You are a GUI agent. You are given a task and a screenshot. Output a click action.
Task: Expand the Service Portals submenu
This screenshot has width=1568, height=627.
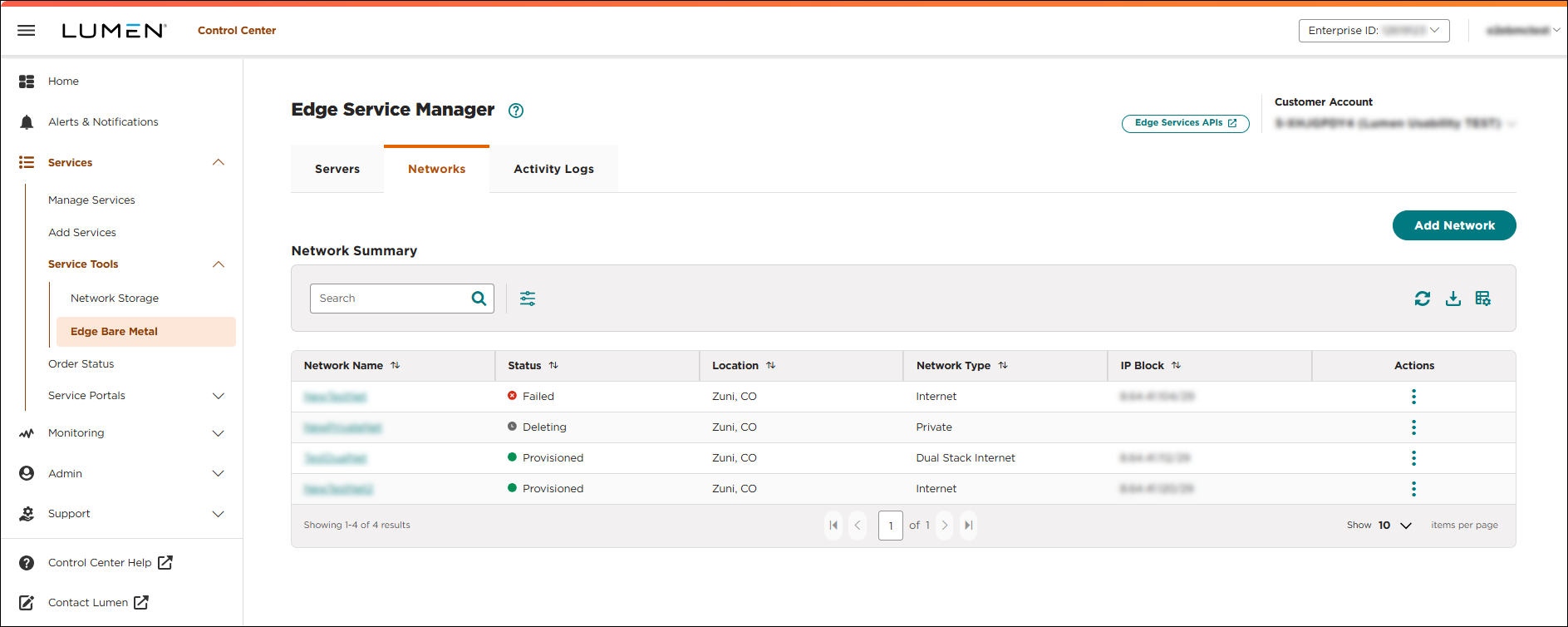(219, 396)
